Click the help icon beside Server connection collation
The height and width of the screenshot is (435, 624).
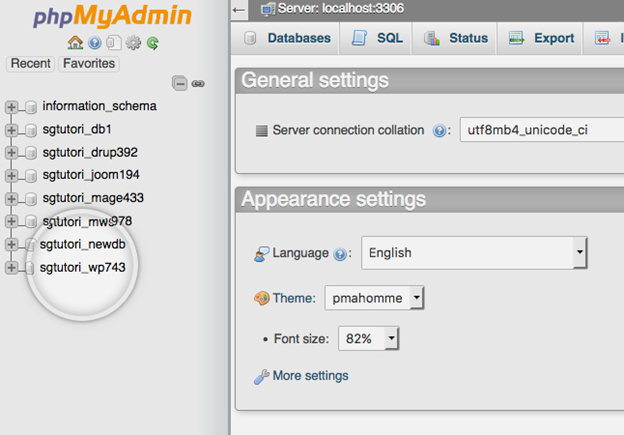click(x=439, y=131)
